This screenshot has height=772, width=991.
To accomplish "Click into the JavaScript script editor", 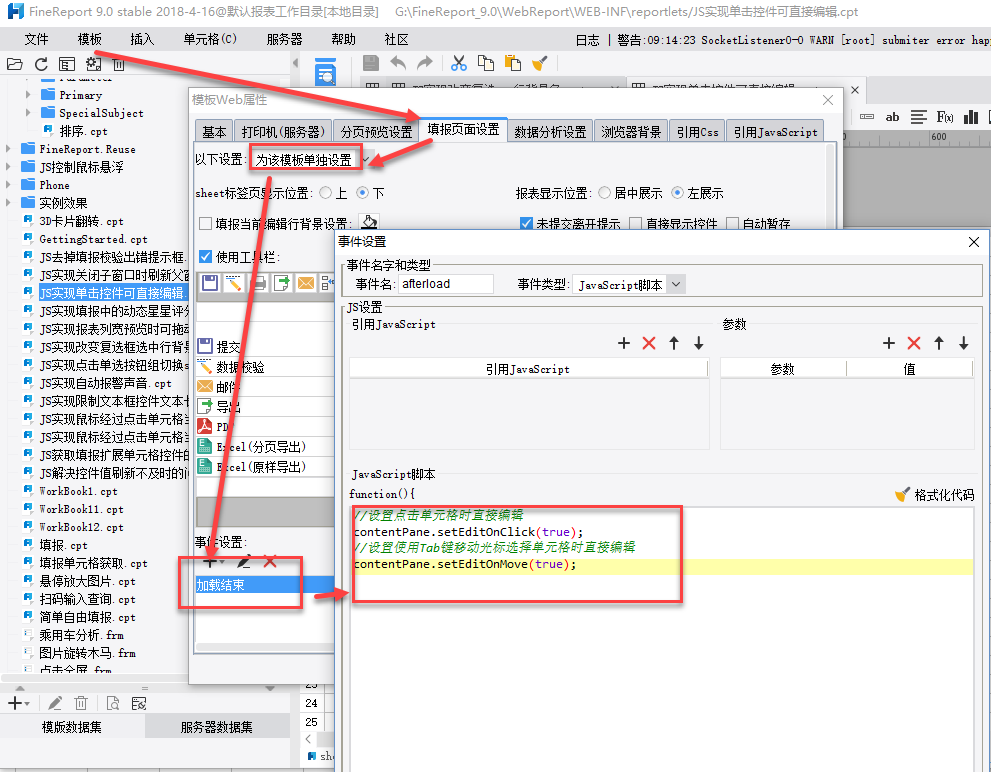I will point(662,639).
